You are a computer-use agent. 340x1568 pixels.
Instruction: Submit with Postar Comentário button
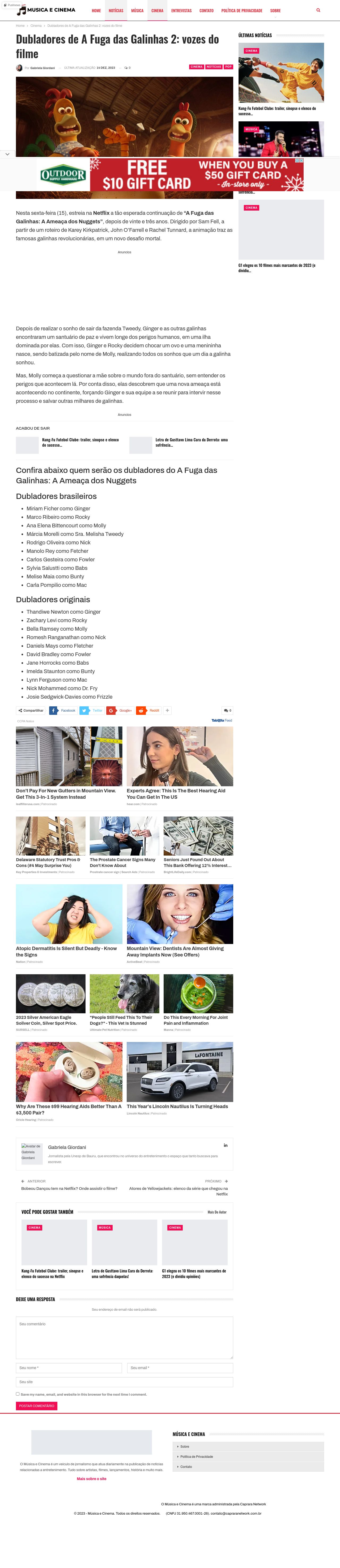pos(37,1405)
